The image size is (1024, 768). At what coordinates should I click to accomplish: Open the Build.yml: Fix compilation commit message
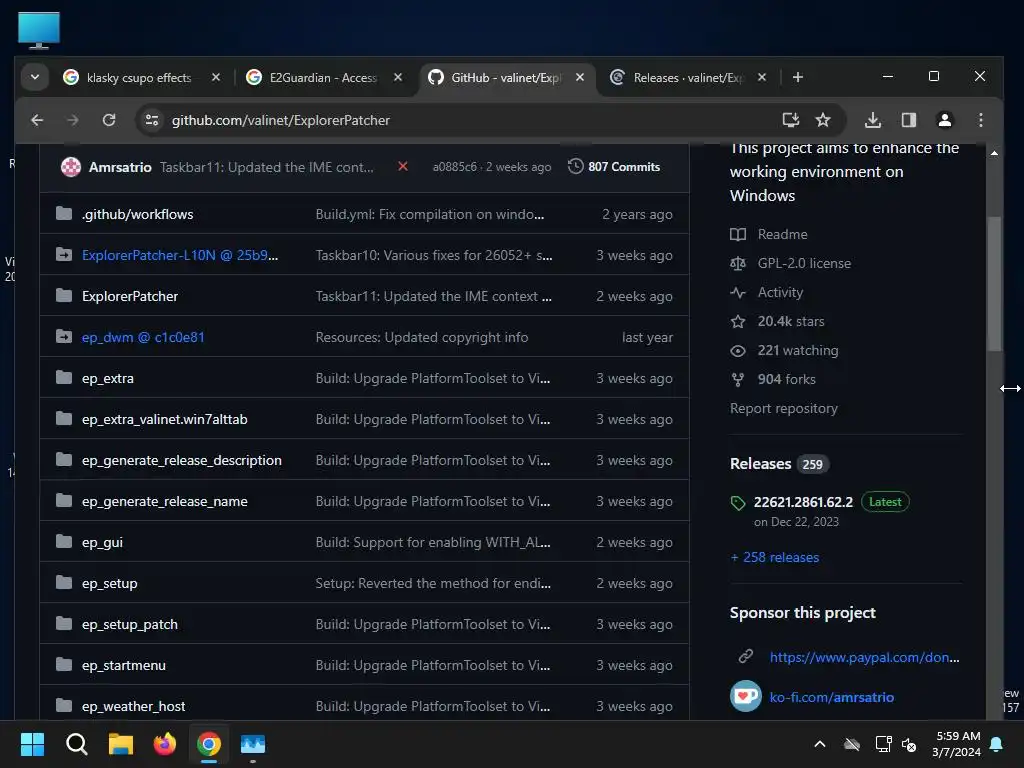pos(430,214)
